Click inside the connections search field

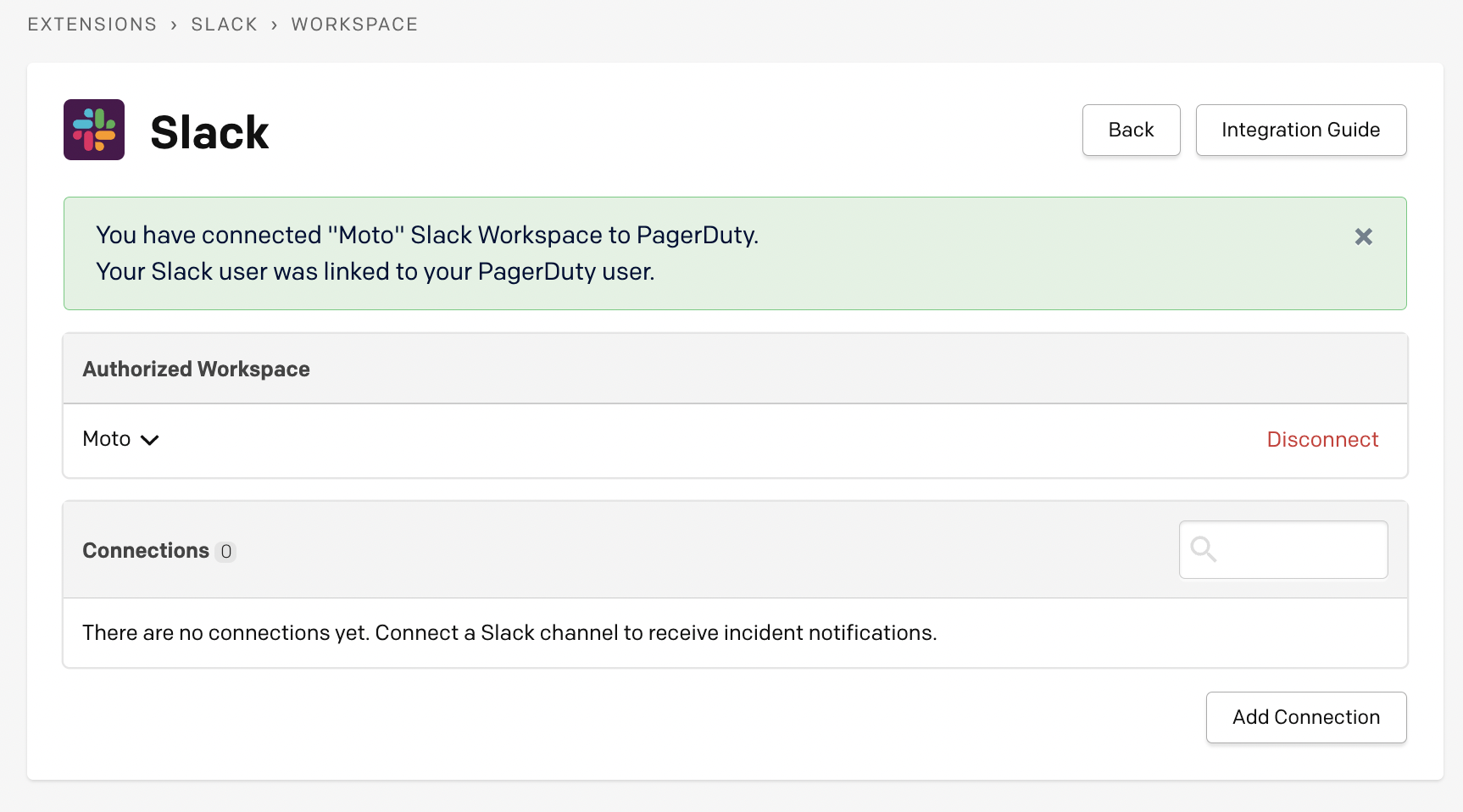[1282, 549]
